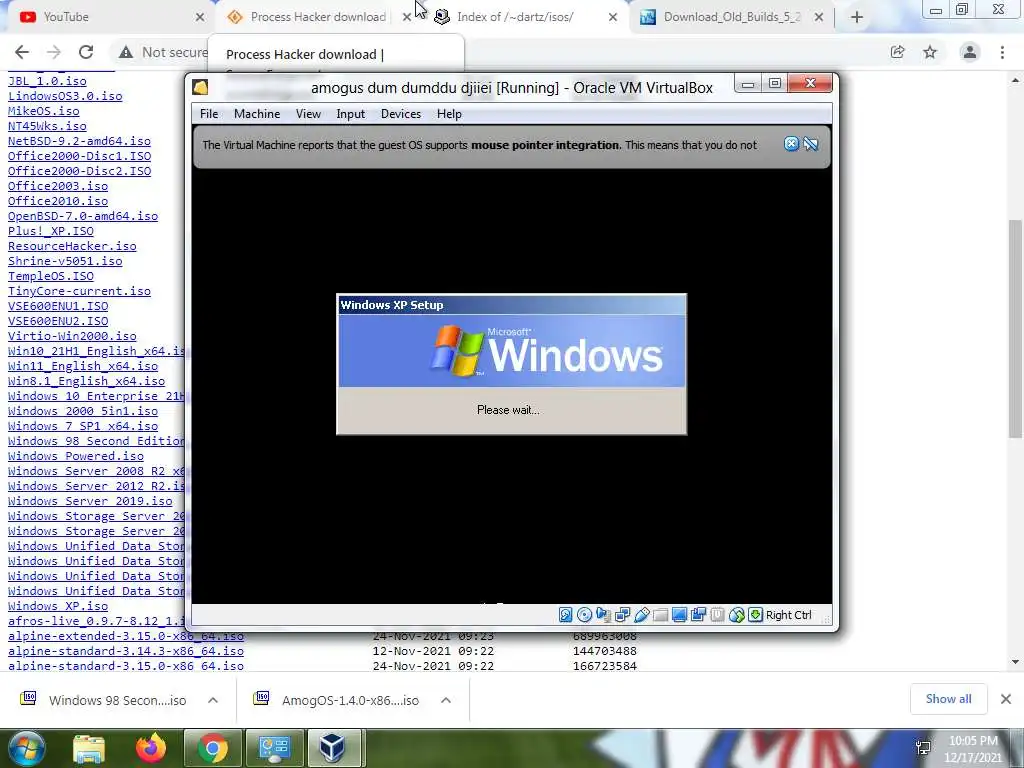Click the alpine-standard-3.14.3-x86_64.iso link
The height and width of the screenshot is (768, 1024).
[126, 650]
